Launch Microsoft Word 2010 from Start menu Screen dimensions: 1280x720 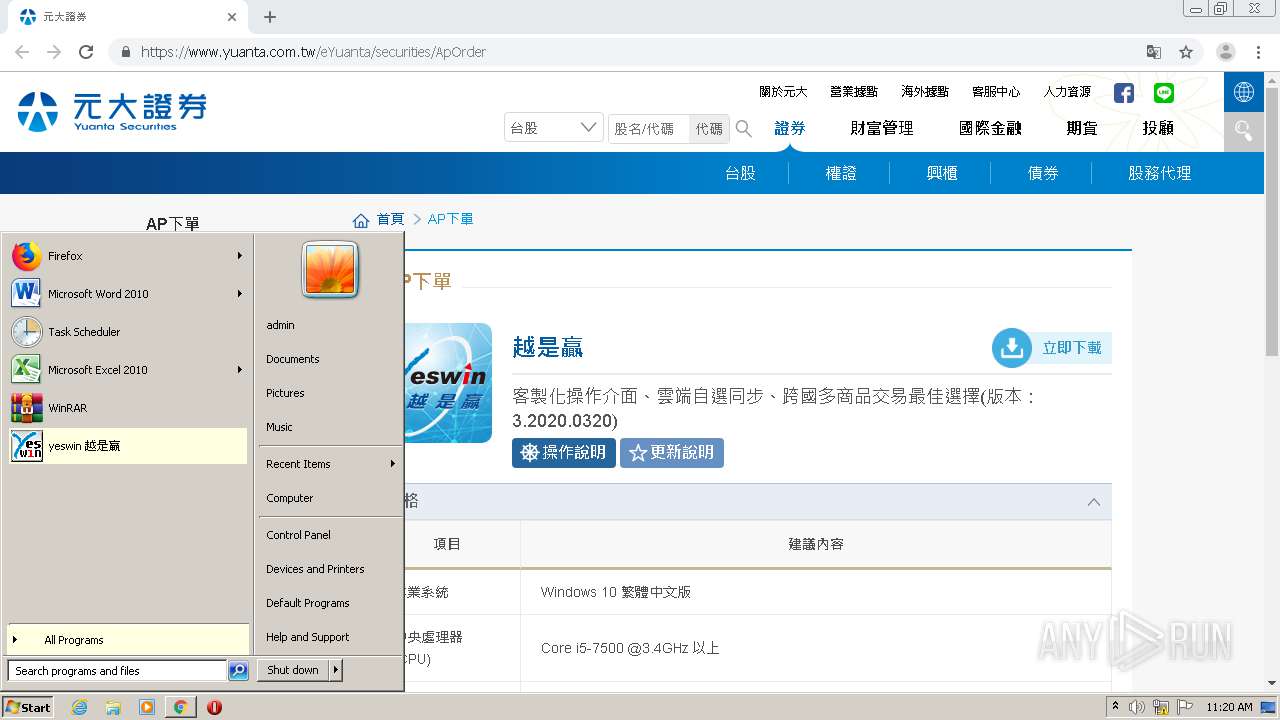coord(128,294)
